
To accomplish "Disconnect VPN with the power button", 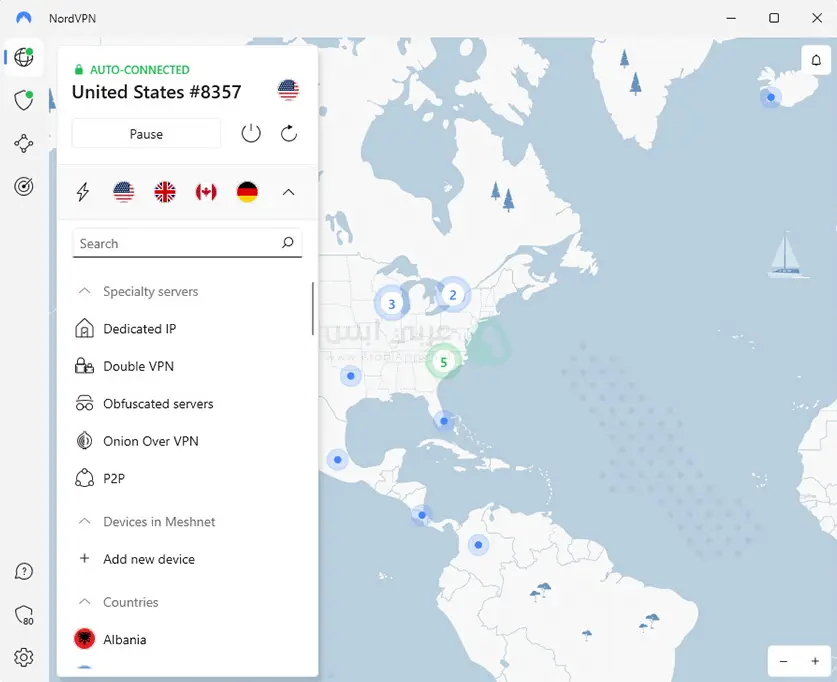I will tap(250, 132).
